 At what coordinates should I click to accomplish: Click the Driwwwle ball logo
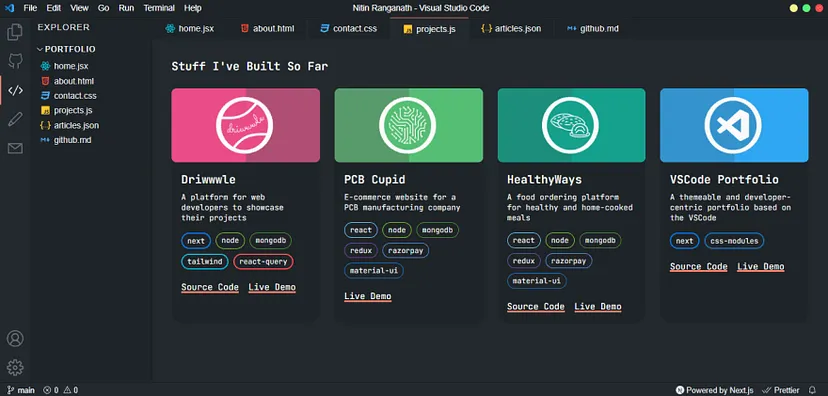[244, 125]
